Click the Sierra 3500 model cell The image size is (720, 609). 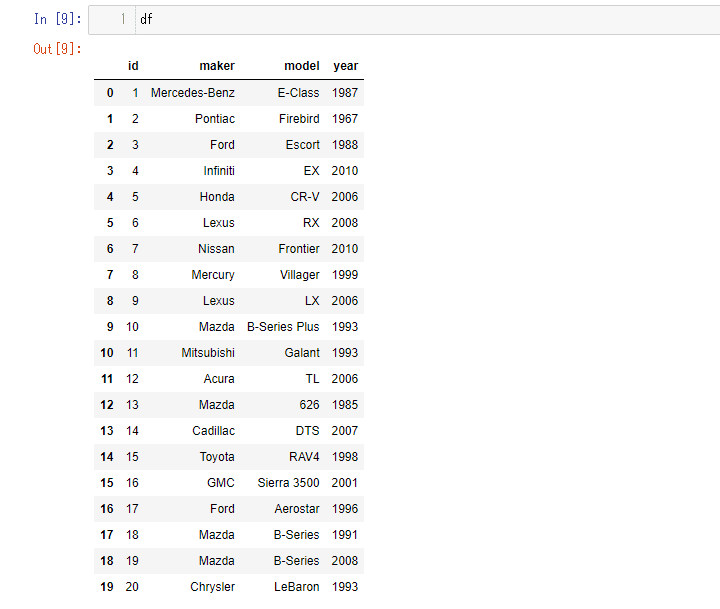click(288, 483)
